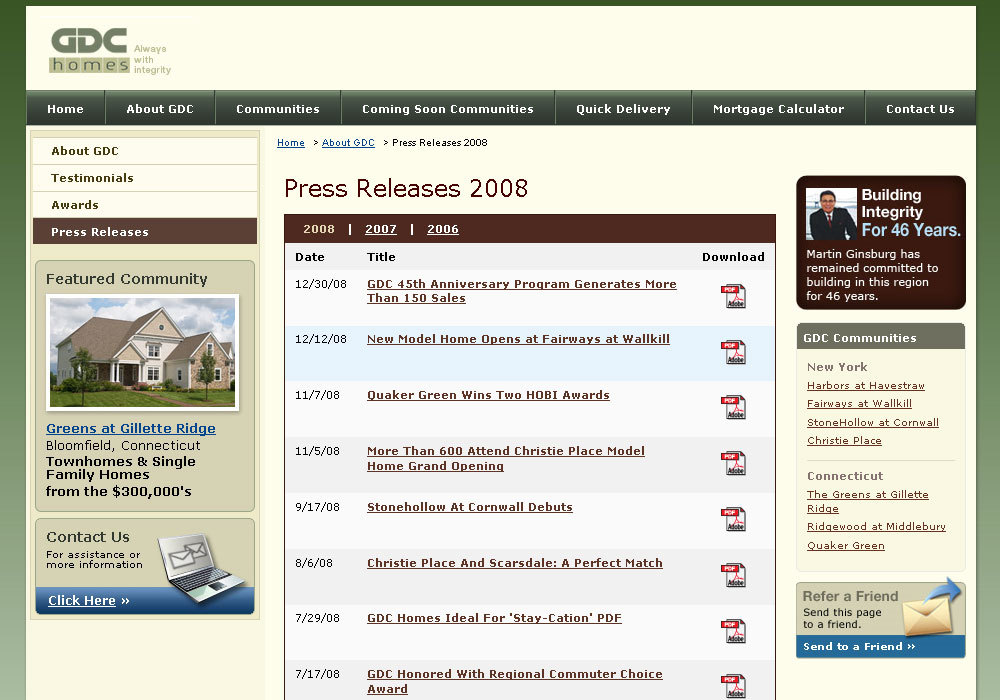1000x700 pixels.
Task: Download PDF for 'Stay-Cation' release
Action: [x=733, y=631]
